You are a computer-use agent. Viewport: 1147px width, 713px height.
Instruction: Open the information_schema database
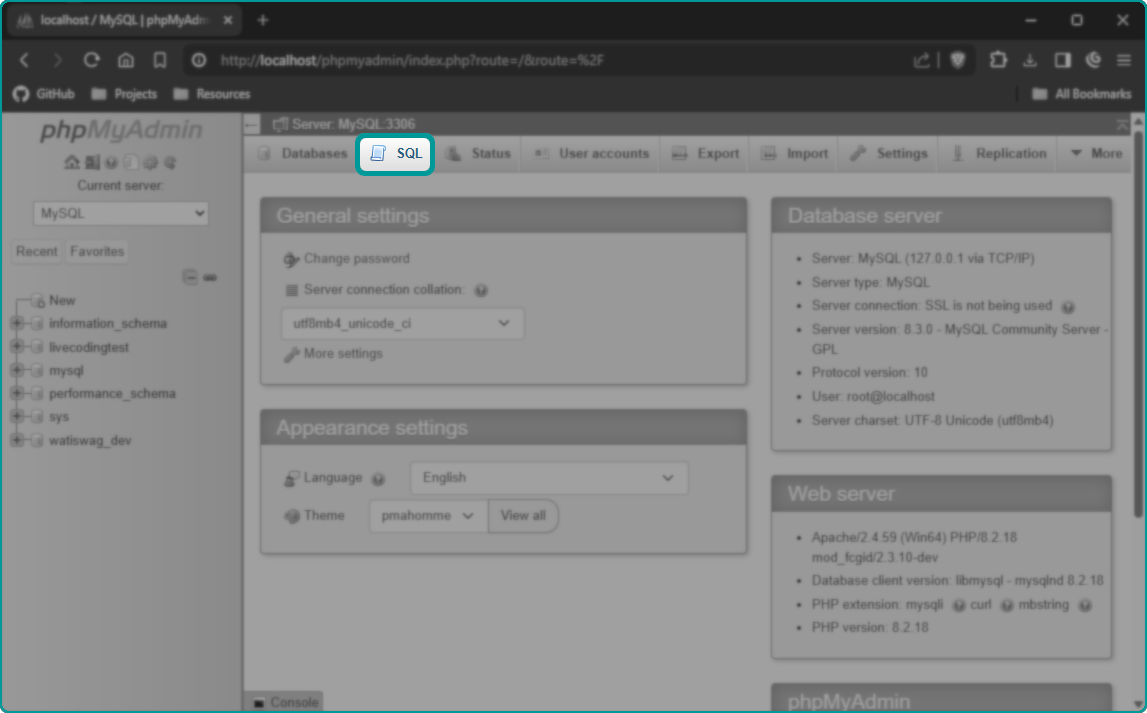[x=108, y=323]
